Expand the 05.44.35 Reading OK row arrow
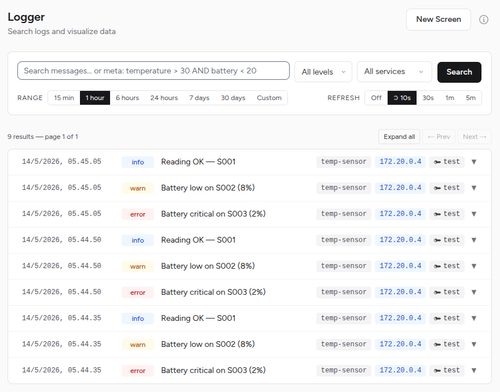Screen dimensions: 500x392 [x=474, y=318]
